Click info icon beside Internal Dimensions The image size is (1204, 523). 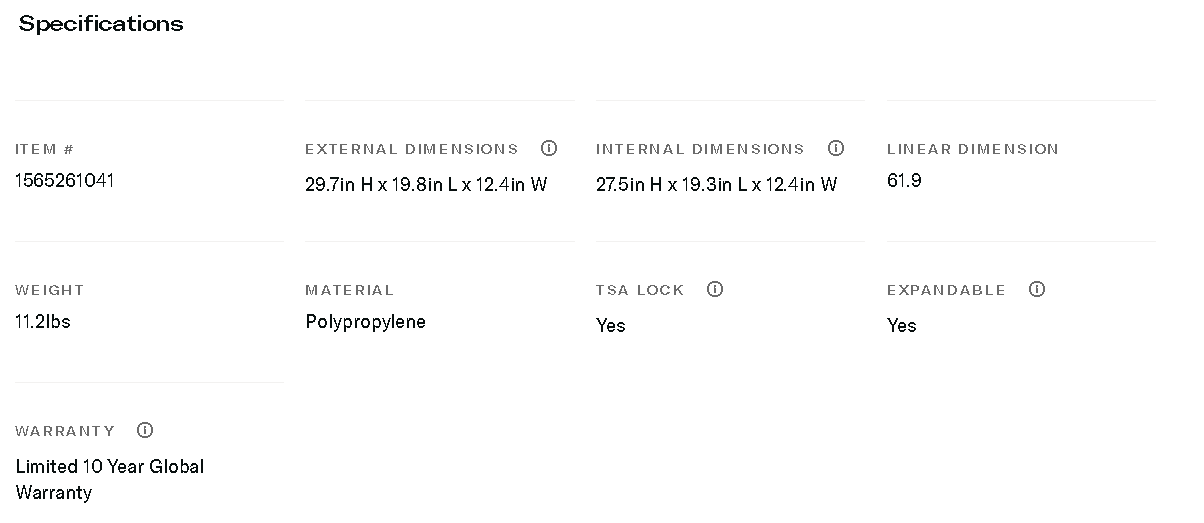[x=836, y=148]
